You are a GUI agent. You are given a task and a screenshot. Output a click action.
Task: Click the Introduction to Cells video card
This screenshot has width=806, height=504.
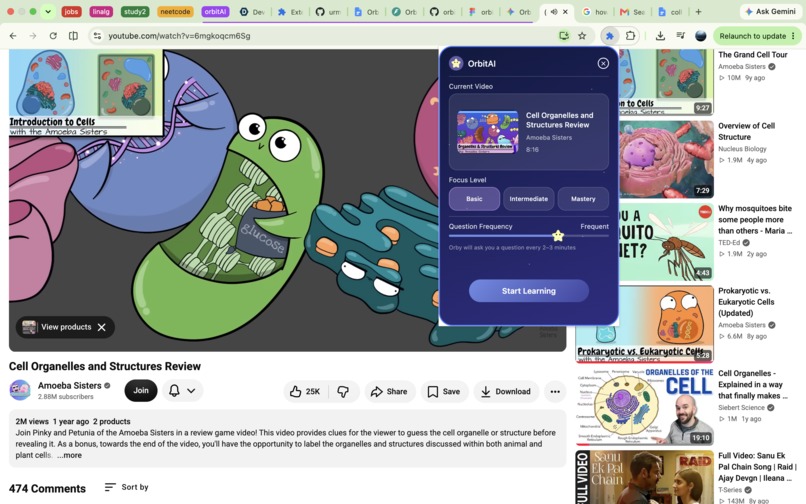tap(86, 93)
